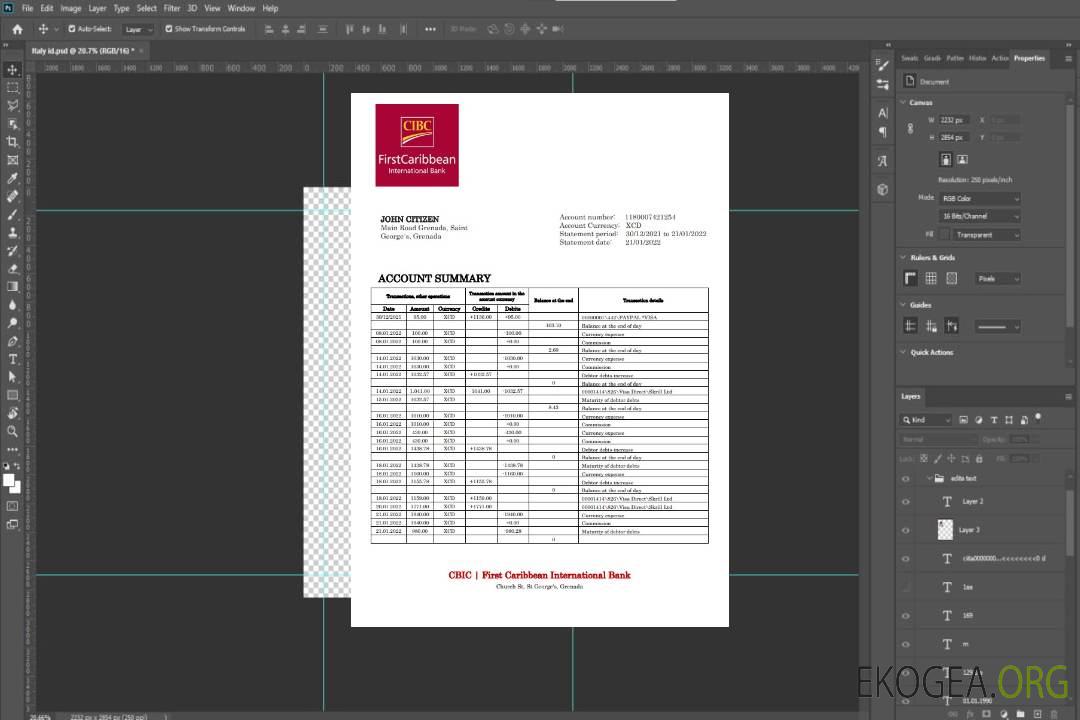Image resolution: width=1080 pixels, height=720 pixels.
Task: Set canvas to portrait orientation
Action: (x=946, y=160)
